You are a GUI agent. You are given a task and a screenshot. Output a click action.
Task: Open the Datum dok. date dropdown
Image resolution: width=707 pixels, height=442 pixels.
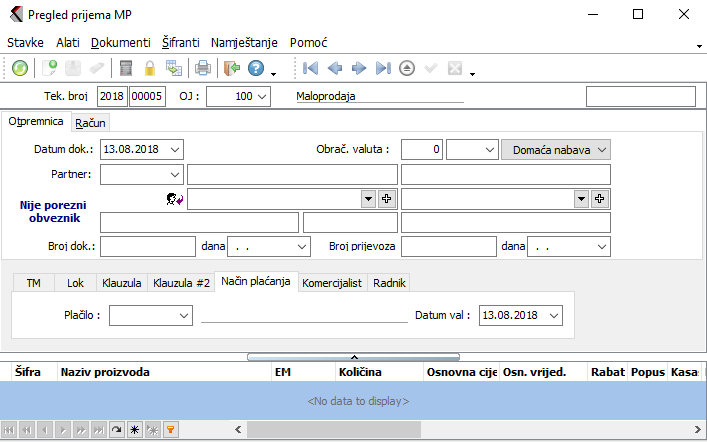(175, 149)
